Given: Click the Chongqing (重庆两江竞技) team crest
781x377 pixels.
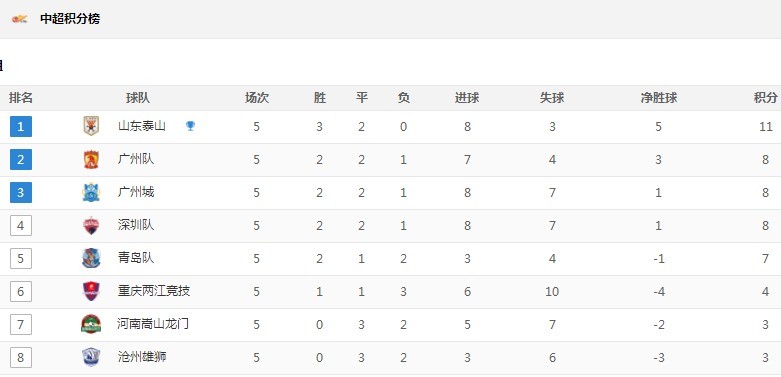Looking at the screenshot, I should pos(91,291).
